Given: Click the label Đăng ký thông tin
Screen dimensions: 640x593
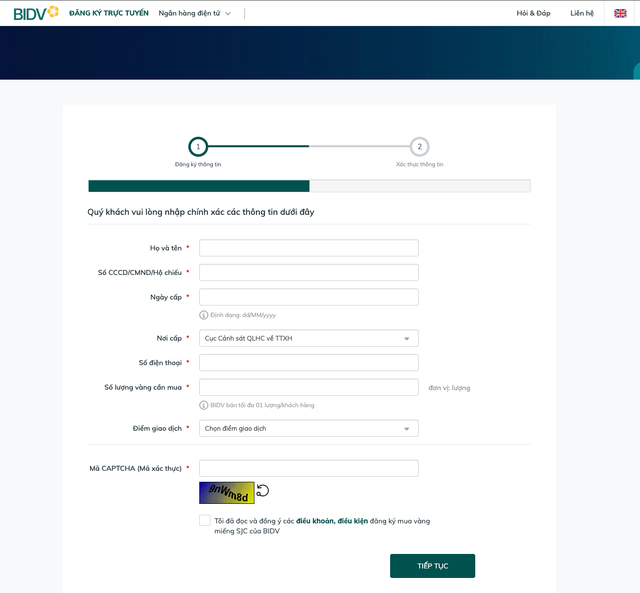Looking at the screenshot, I should (198, 164).
